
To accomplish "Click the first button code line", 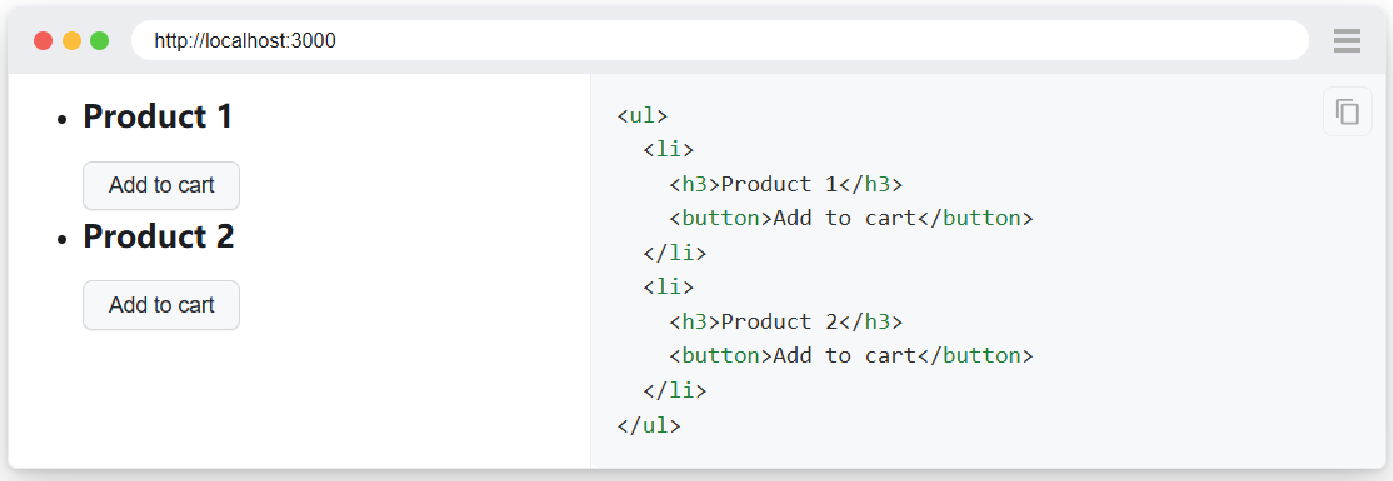I will pos(851,218).
